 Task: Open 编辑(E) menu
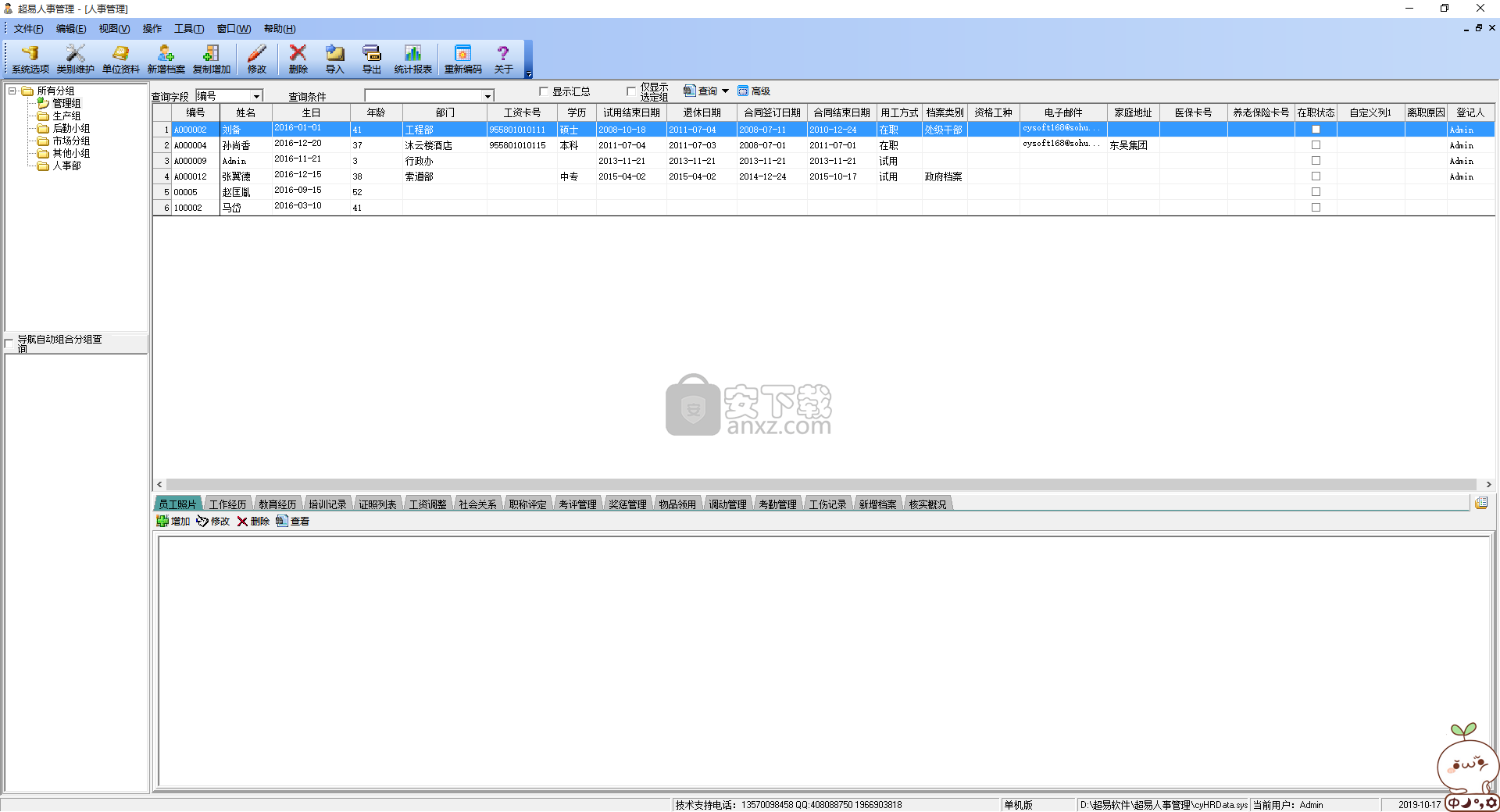pos(71,29)
